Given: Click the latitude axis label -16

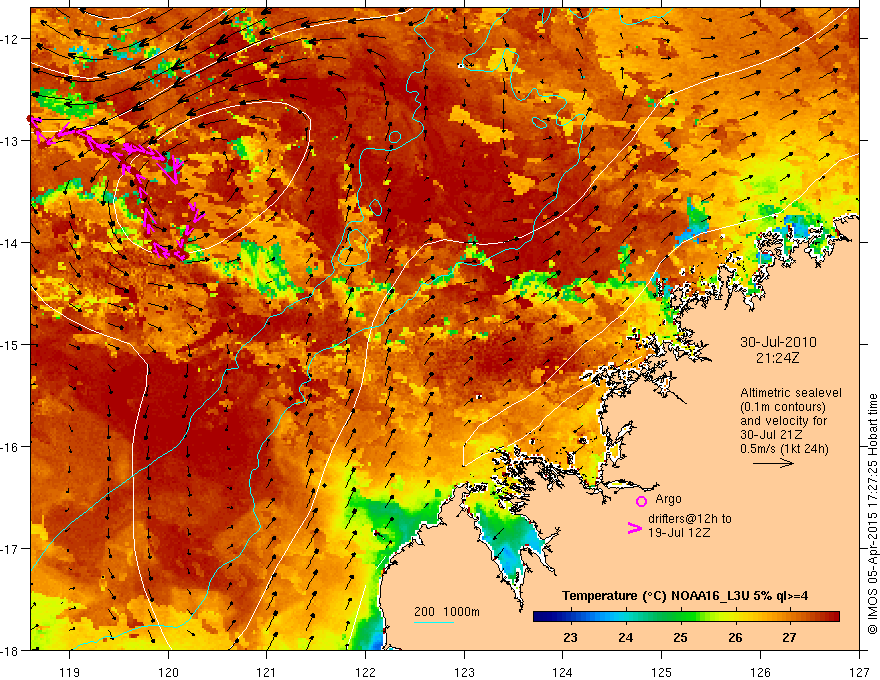Looking at the screenshot, I should click(x=10, y=447).
